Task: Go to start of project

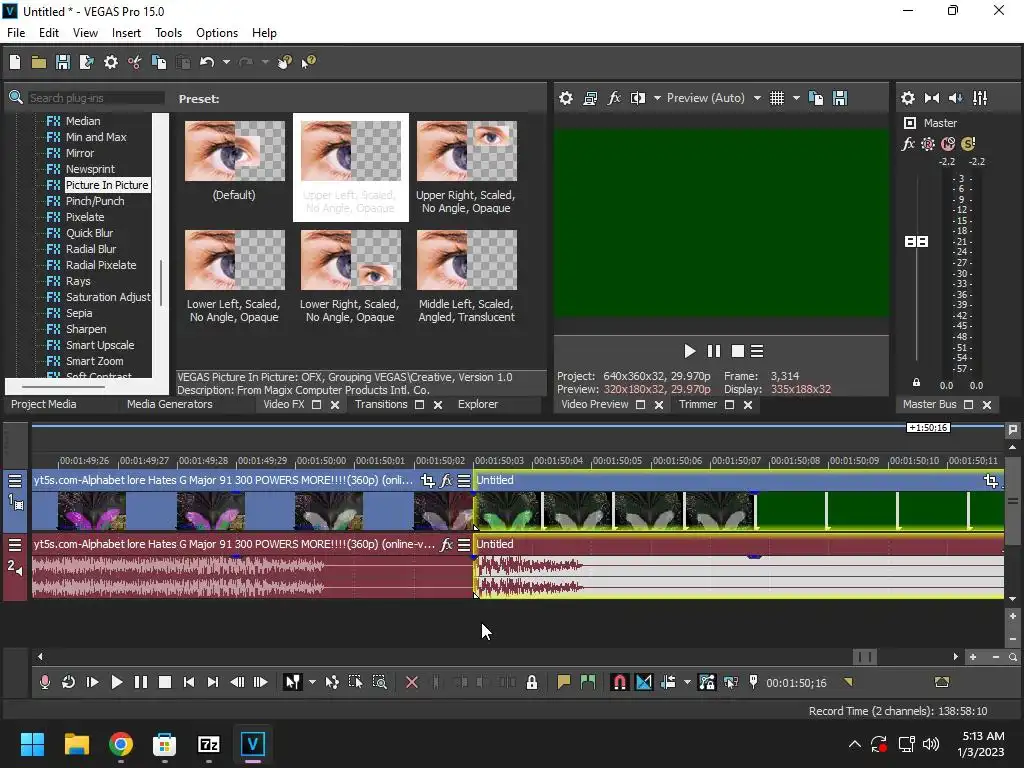Action: [189, 682]
